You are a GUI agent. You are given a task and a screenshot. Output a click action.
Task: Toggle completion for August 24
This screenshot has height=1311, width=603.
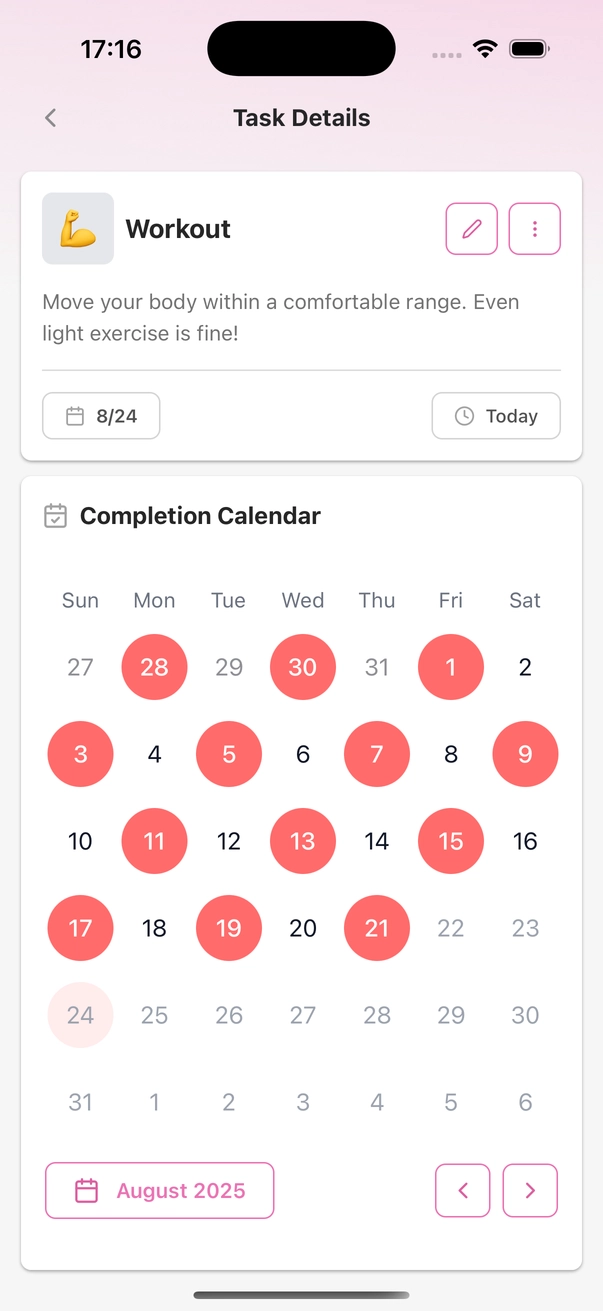pos(80,1015)
